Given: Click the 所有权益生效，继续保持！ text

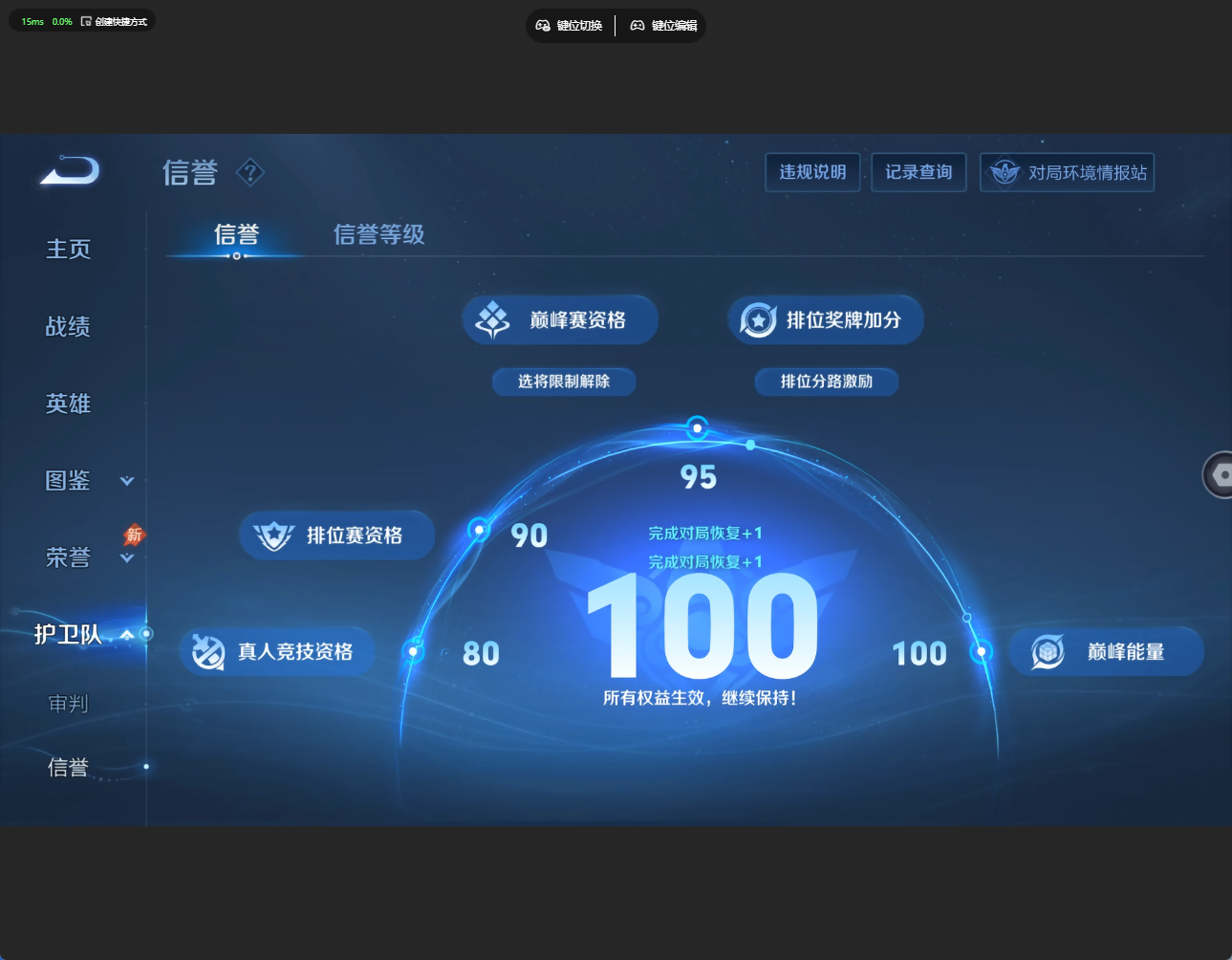Looking at the screenshot, I should coord(700,698).
